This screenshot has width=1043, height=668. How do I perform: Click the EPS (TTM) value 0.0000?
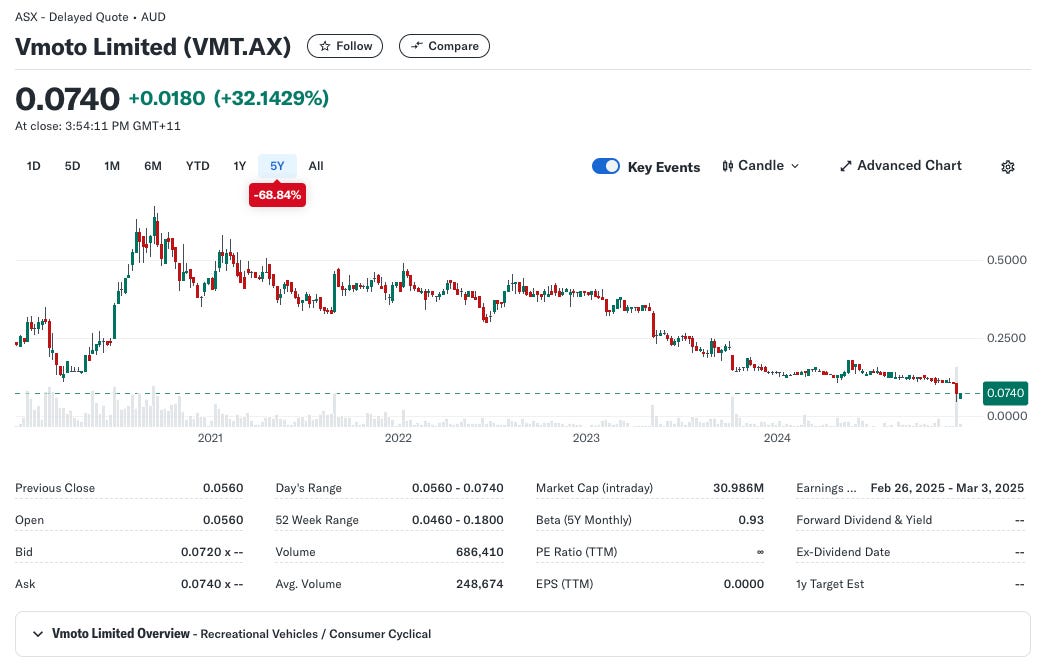(x=744, y=584)
